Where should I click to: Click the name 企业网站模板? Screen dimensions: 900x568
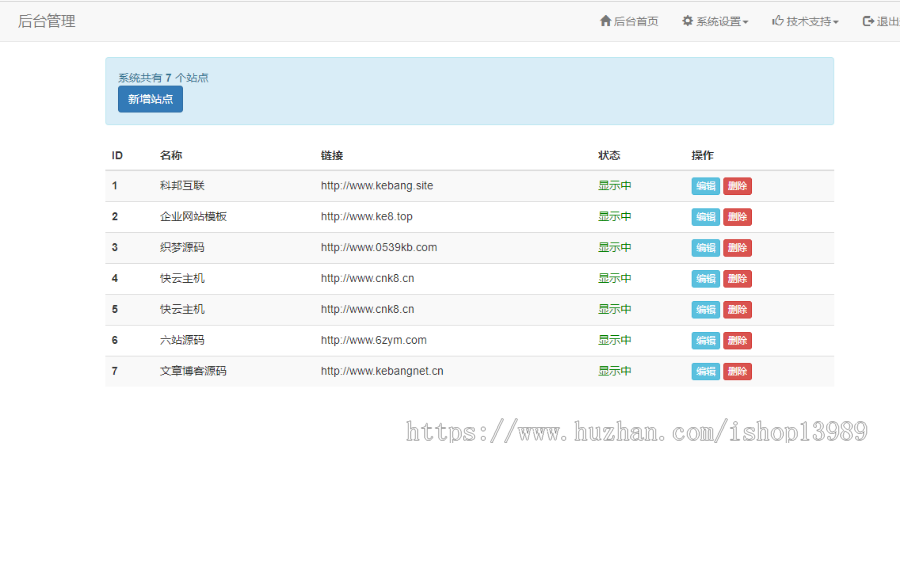(x=193, y=217)
